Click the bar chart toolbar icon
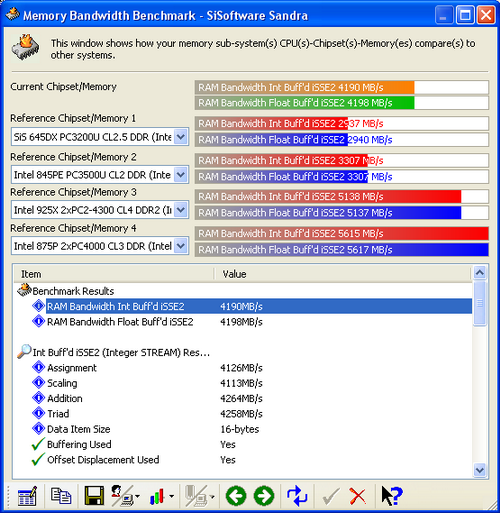This screenshot has width=500, height=513. pyautogui.click(x=157, y=496)
